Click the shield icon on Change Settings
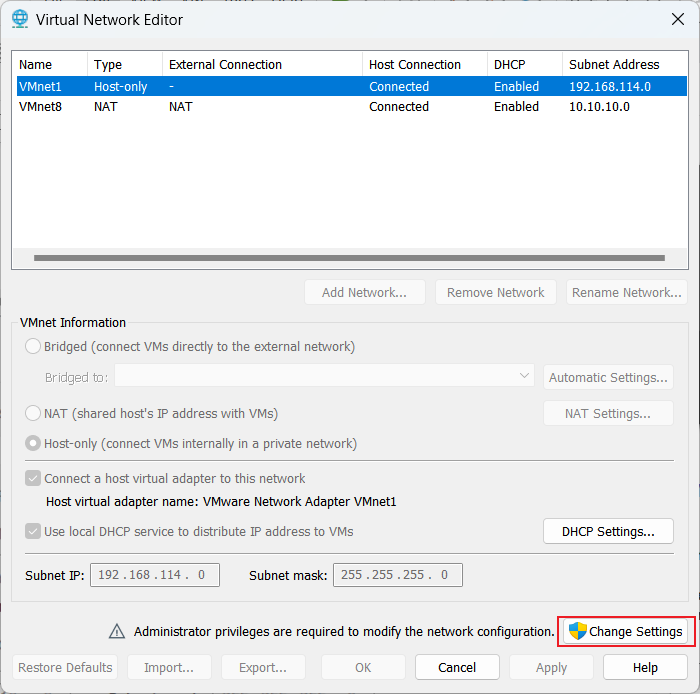700x694 pixels. coord(578,631)
